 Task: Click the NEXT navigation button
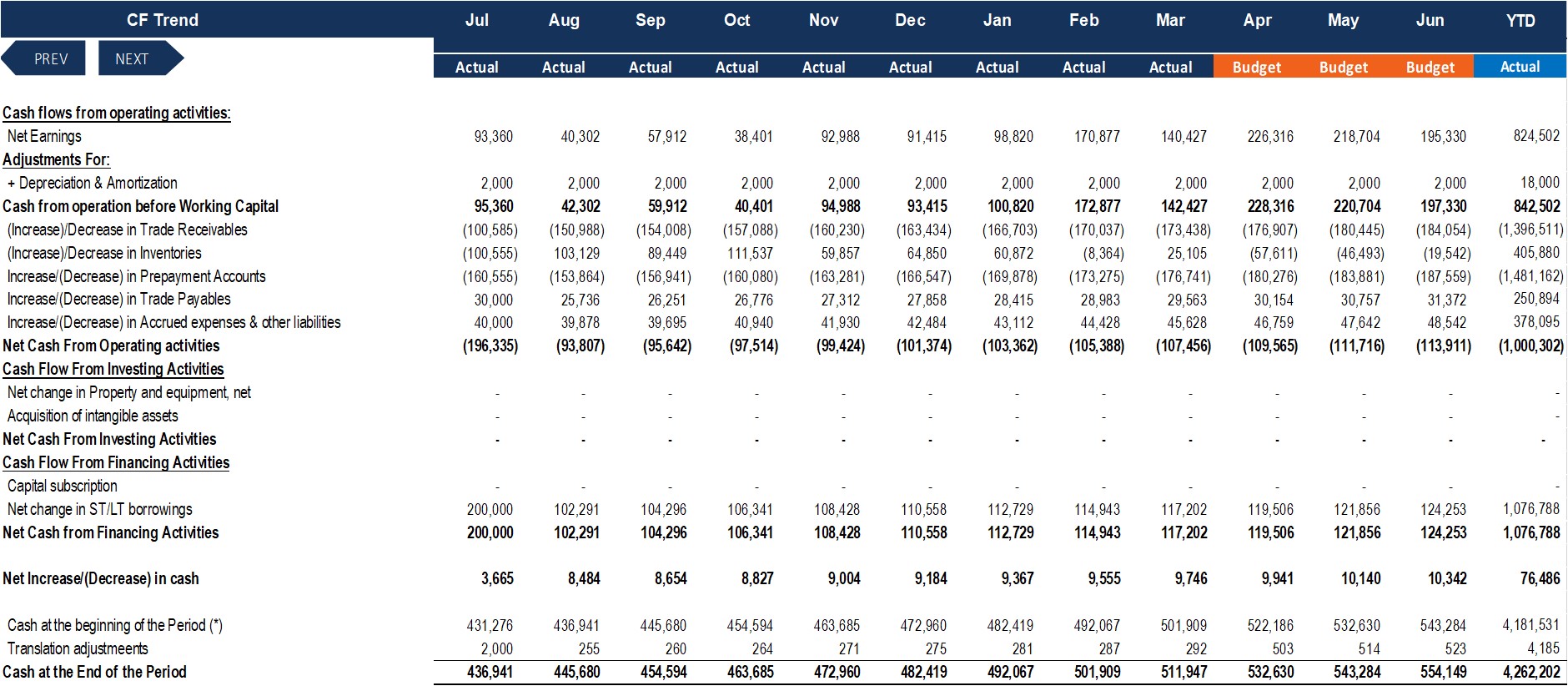140,58
